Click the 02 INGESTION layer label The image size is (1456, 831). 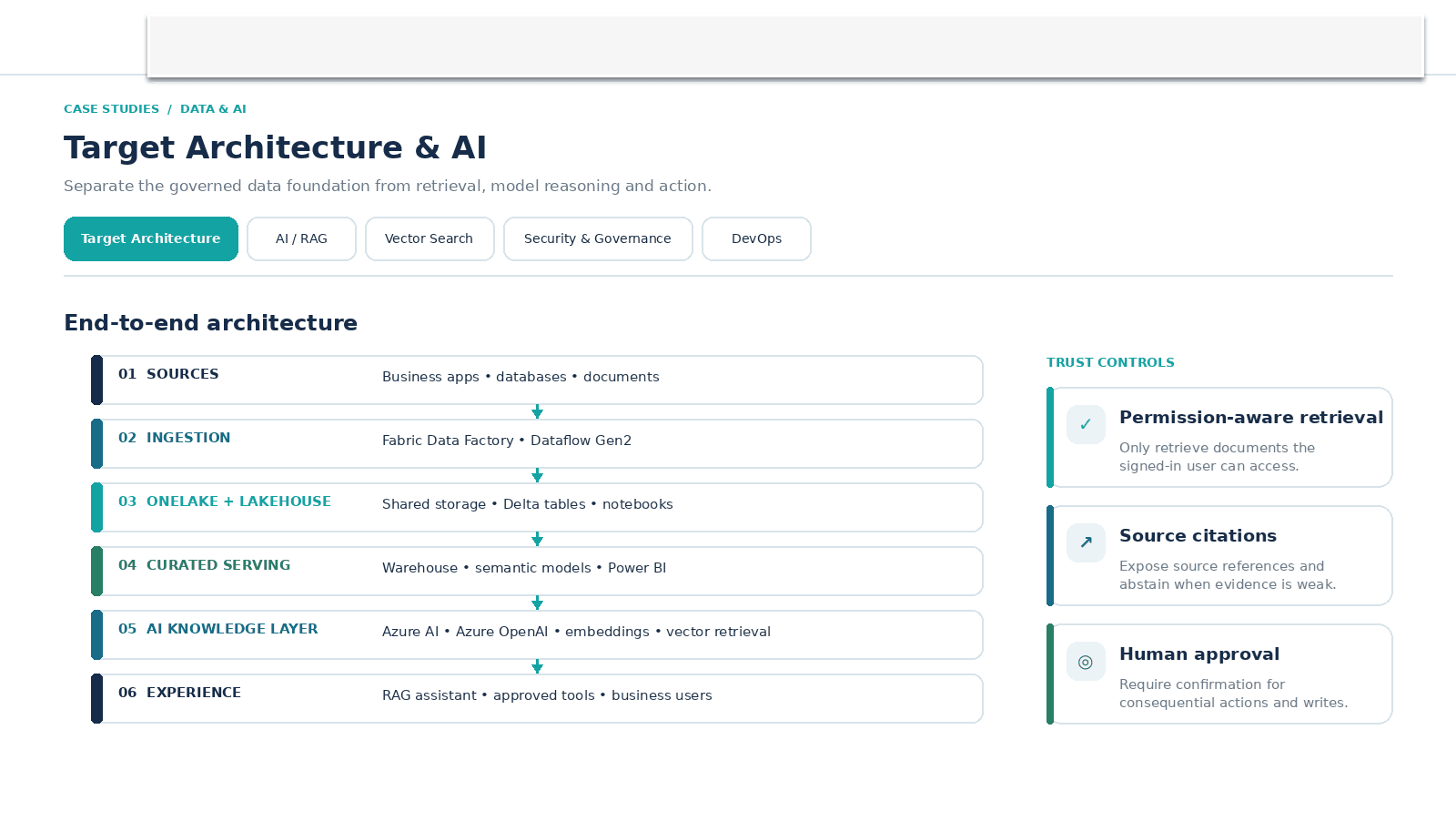coord(174,438)
